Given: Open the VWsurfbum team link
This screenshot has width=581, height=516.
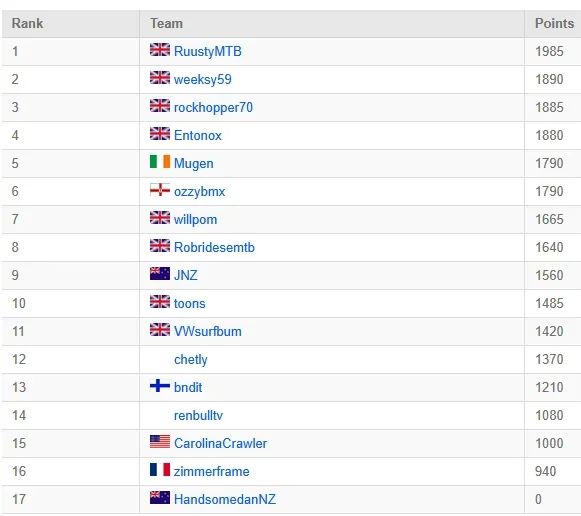Looking at the screenshot, I should click(208, 331).
